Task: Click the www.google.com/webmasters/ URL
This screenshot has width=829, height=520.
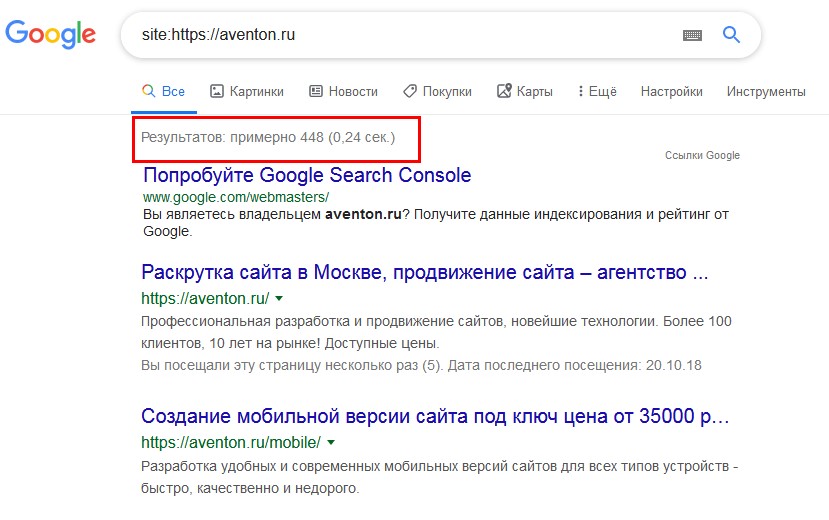Action: point(236,198)
